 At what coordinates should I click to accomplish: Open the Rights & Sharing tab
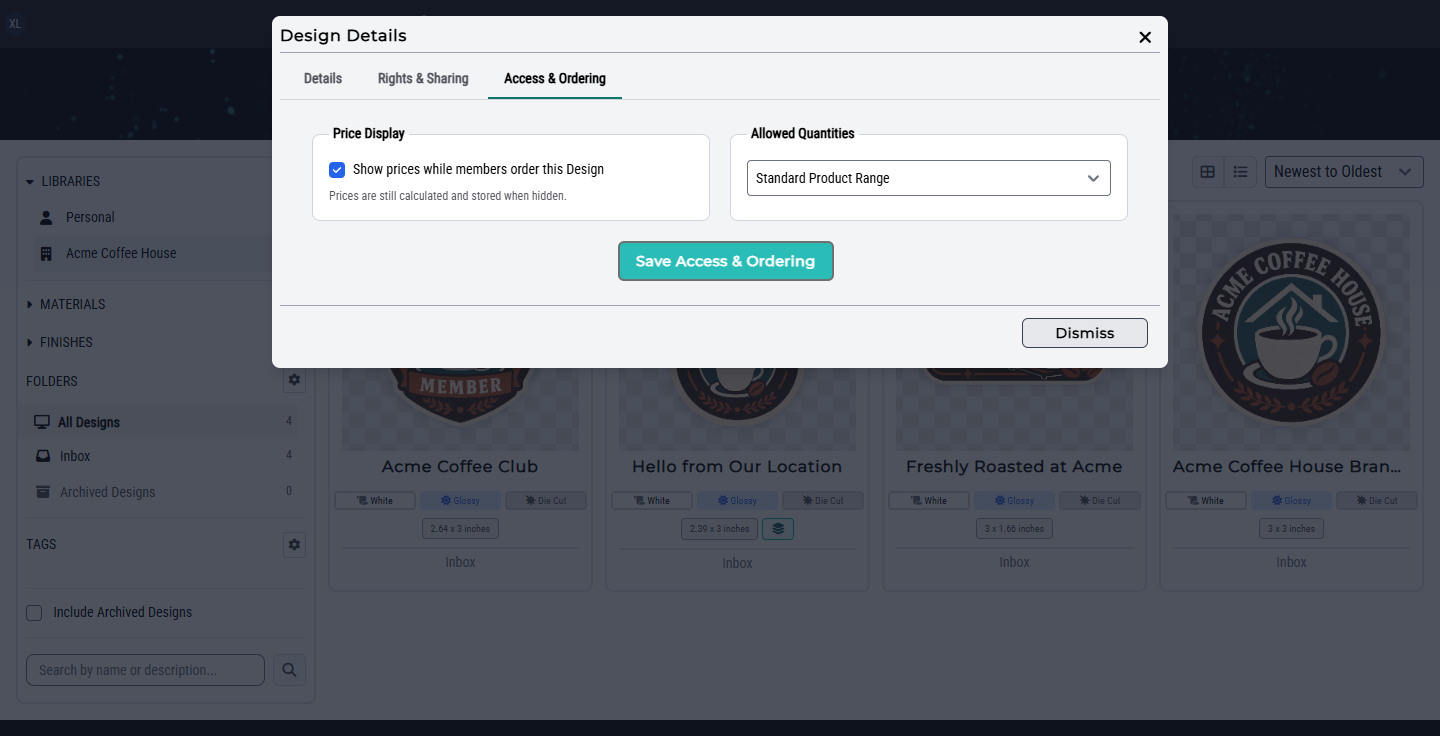coord(423,78)
